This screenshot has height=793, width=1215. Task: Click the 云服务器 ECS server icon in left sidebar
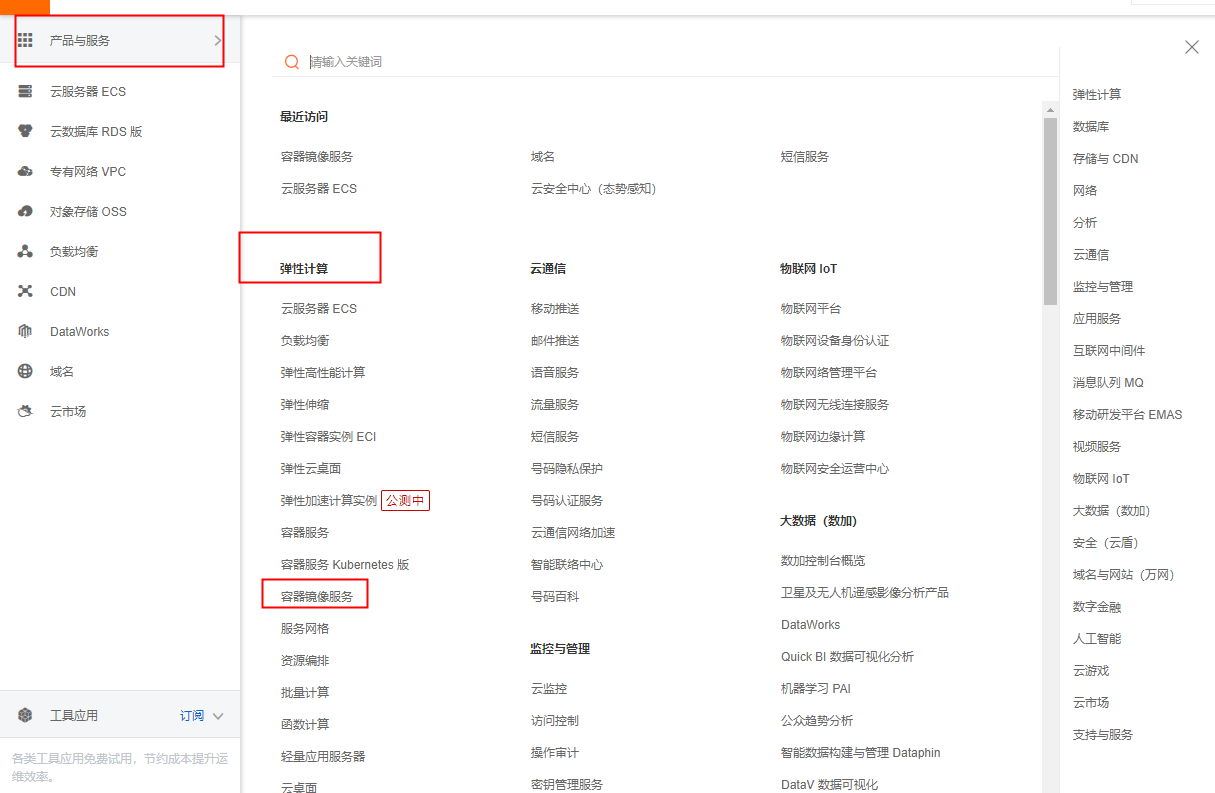[26, 91]
